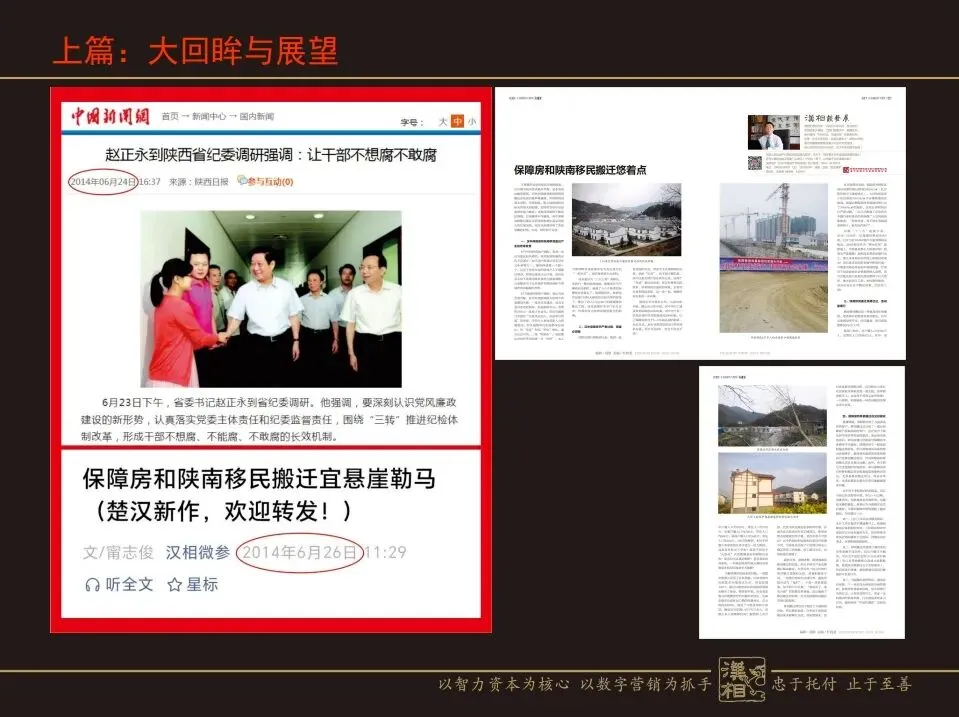The width and height of the screenshot is (959, 717).
Task: Click the 参与互动 speech bubble icon
Action: tap(243, 180)
